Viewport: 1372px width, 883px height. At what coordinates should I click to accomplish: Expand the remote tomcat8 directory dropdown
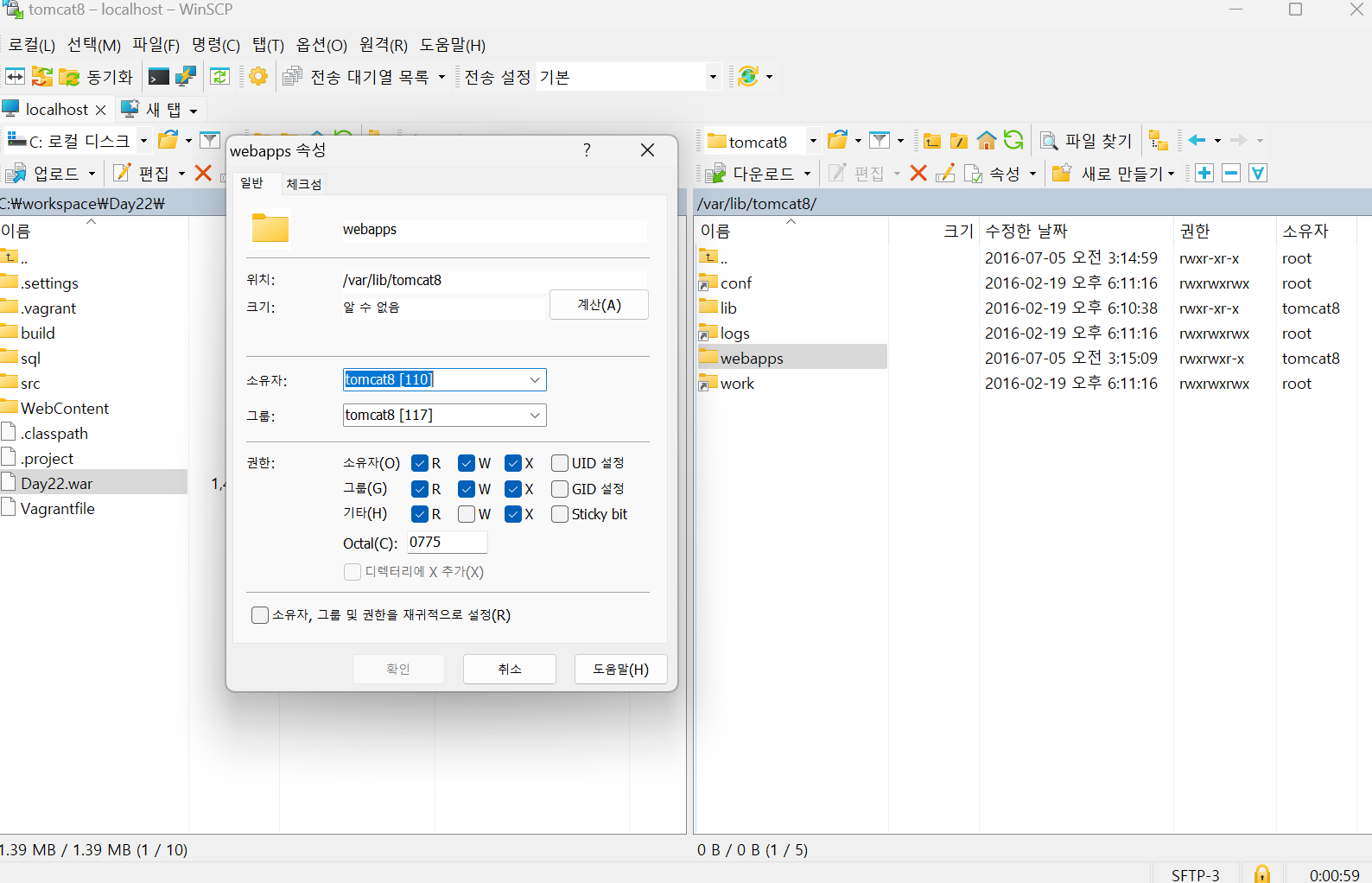[813, 141]
